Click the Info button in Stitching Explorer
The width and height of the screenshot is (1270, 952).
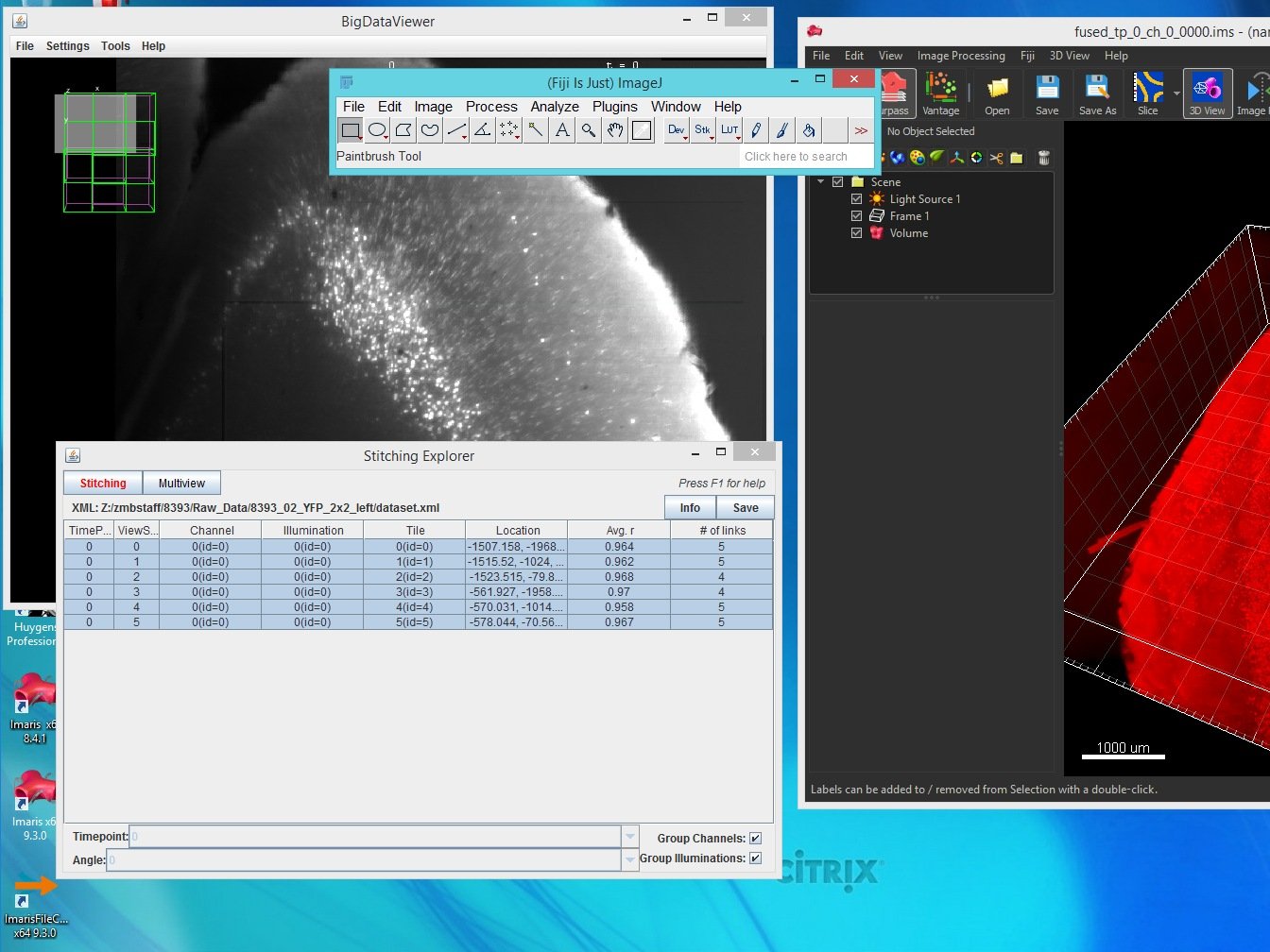(690, 508)
